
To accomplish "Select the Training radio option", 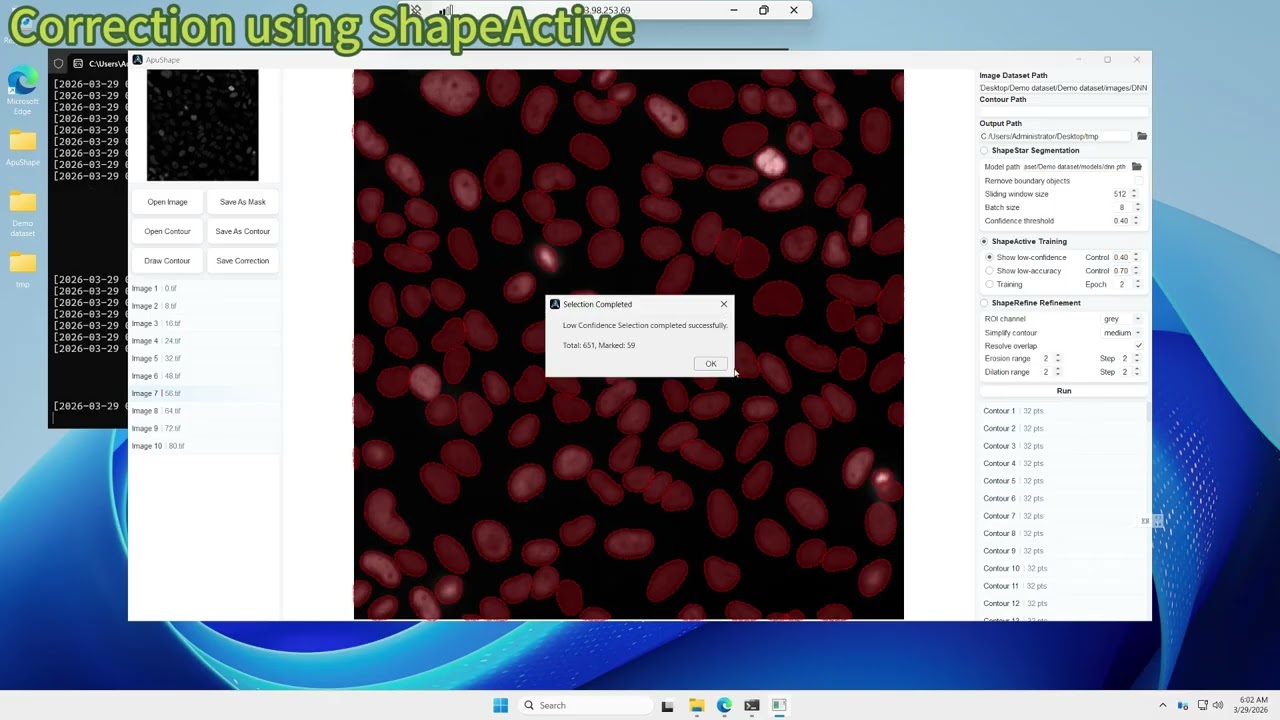I will 990,285.
